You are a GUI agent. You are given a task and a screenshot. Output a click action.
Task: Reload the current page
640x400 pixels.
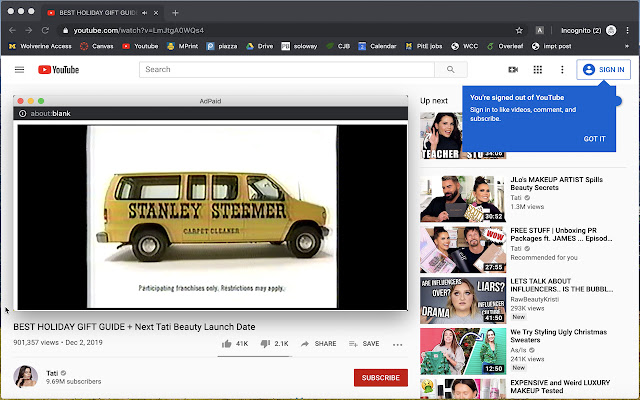tap(45, 30)
